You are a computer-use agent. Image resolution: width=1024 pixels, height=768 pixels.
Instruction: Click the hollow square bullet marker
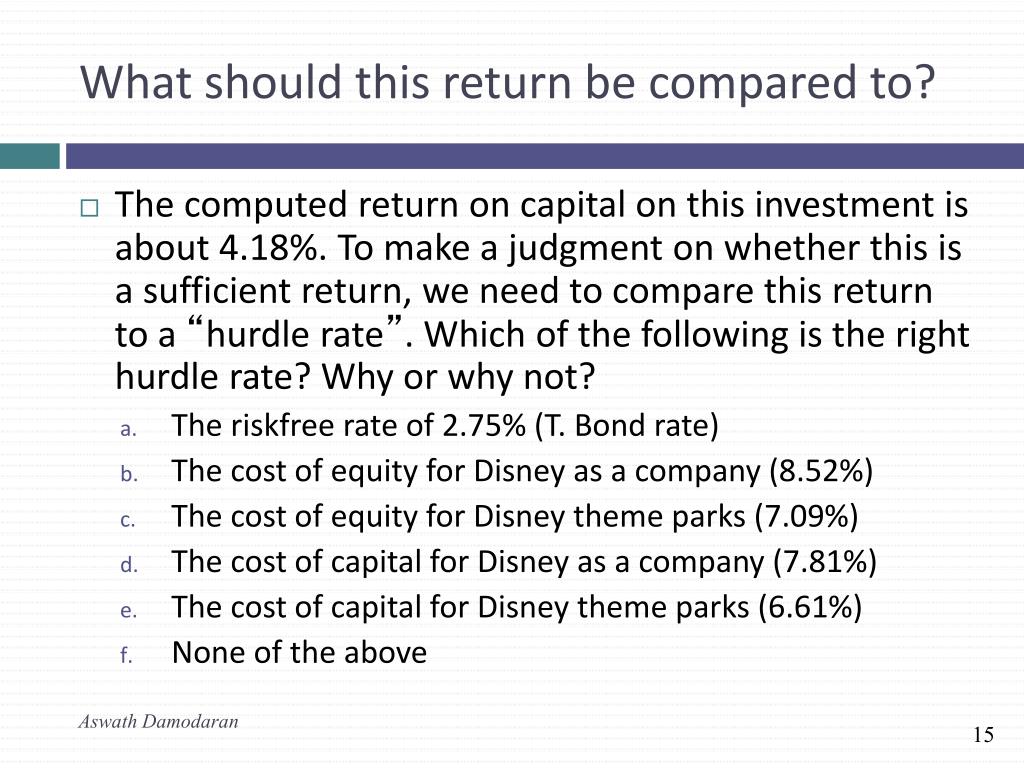coord(89,208)
